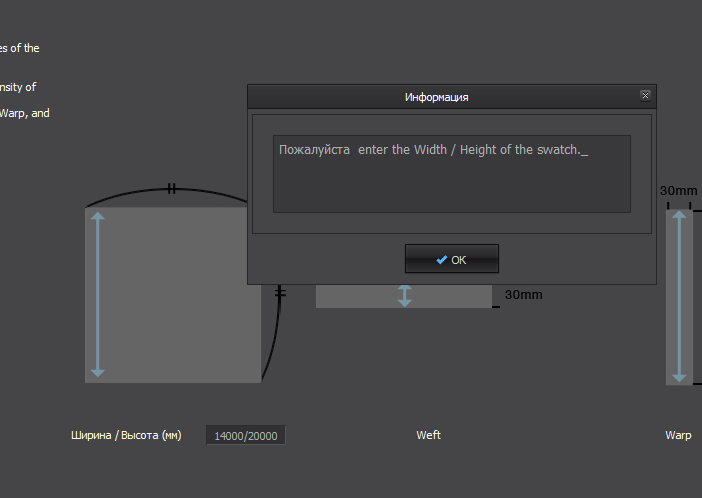The height and width of the screenshot is (498, 702).
Task: Confirm the dialog with the OK button
Action: coord(452,259)
